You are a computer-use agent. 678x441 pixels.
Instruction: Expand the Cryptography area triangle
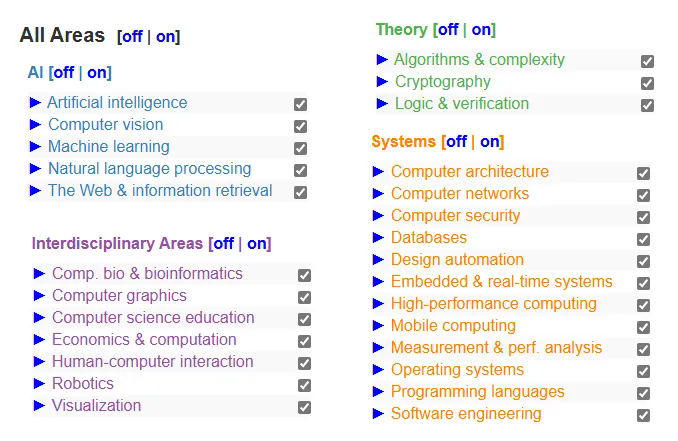[x=382, y=81]
